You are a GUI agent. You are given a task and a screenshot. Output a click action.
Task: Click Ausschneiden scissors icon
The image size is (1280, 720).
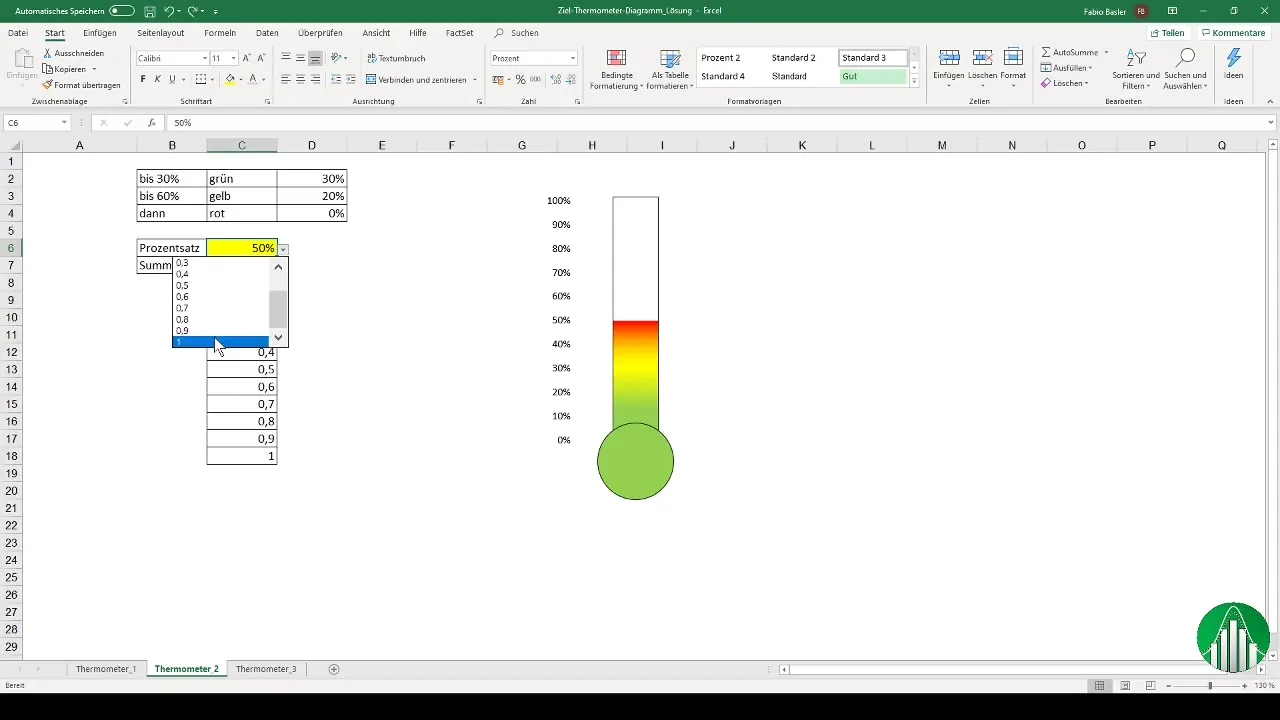click(x=48, y=53)
